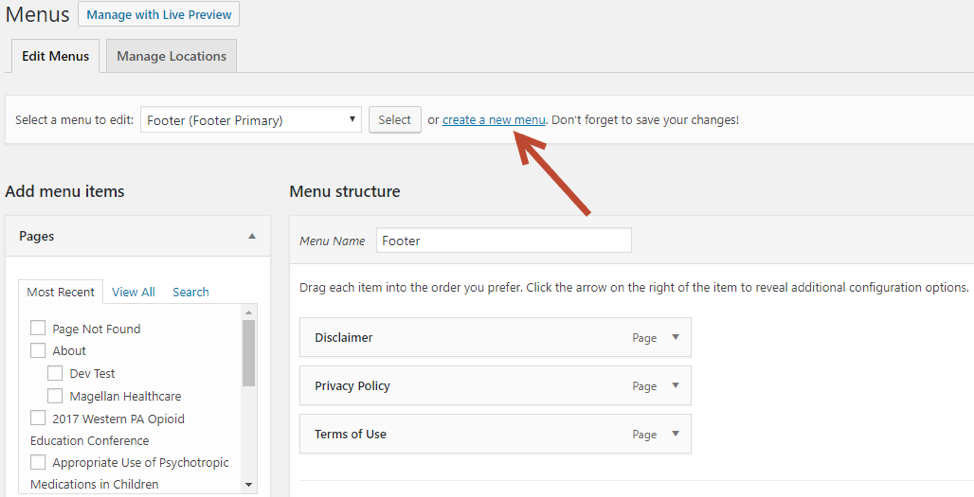974x497 pixels.
Task: Open the View All pages tab
Action: 133,292
